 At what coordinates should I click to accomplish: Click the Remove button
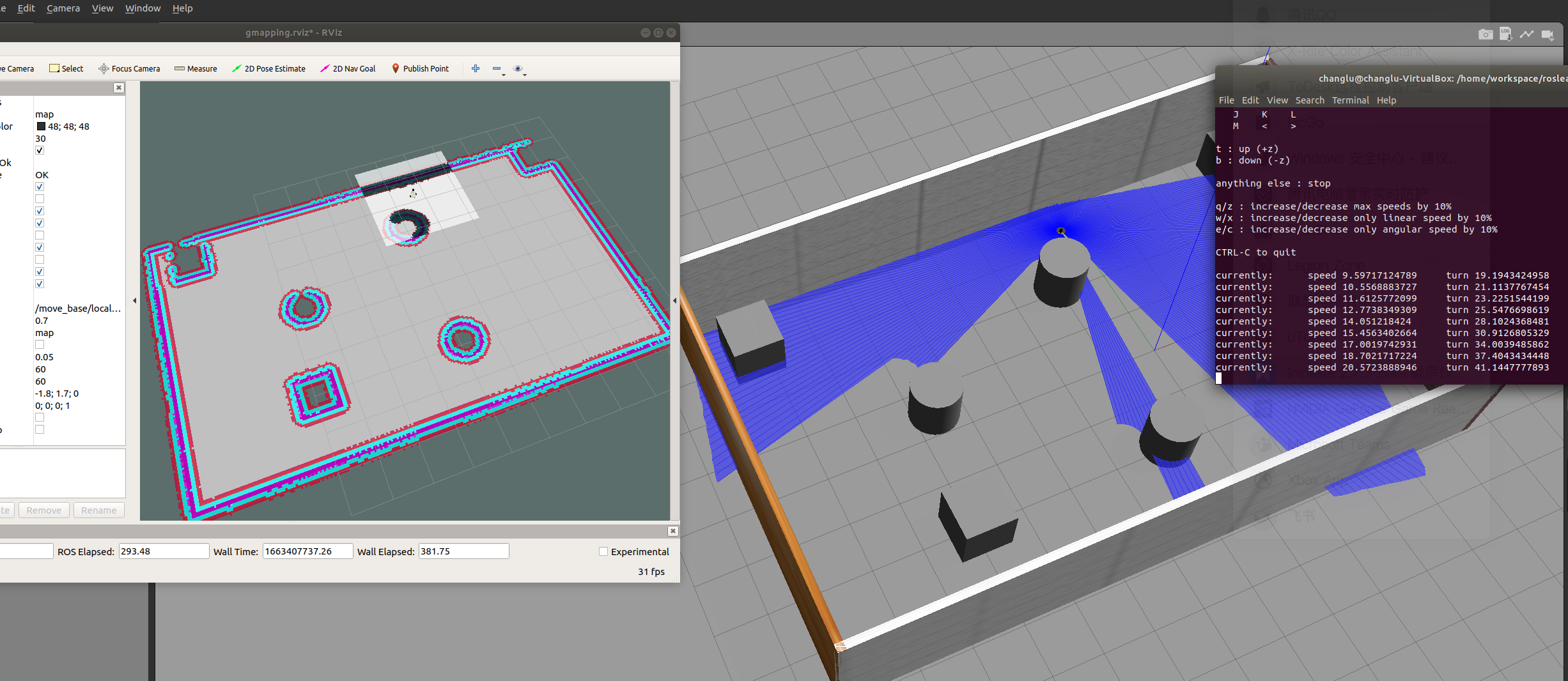pos(44,510)
